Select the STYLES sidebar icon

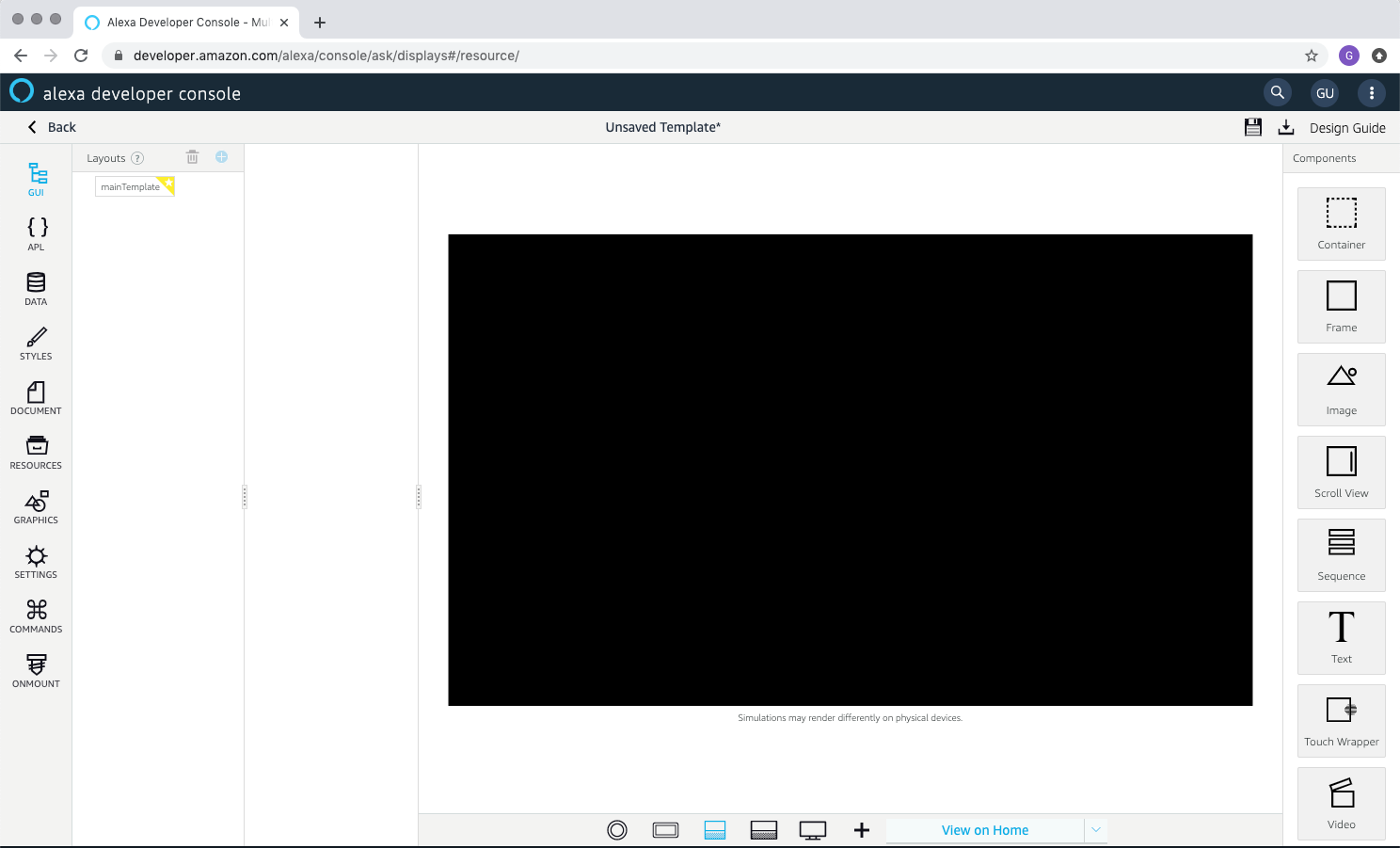click(x=36, y=343)
